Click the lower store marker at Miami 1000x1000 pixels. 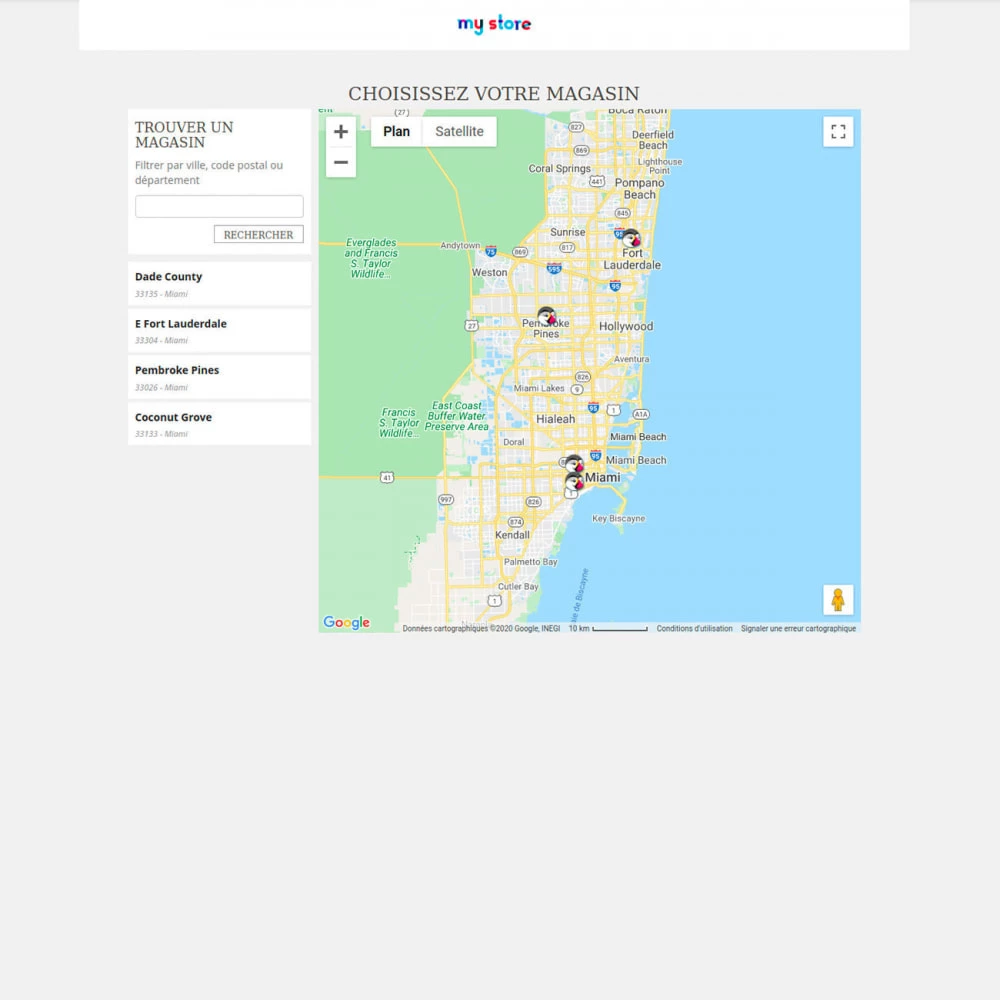[x=574, y=484]
